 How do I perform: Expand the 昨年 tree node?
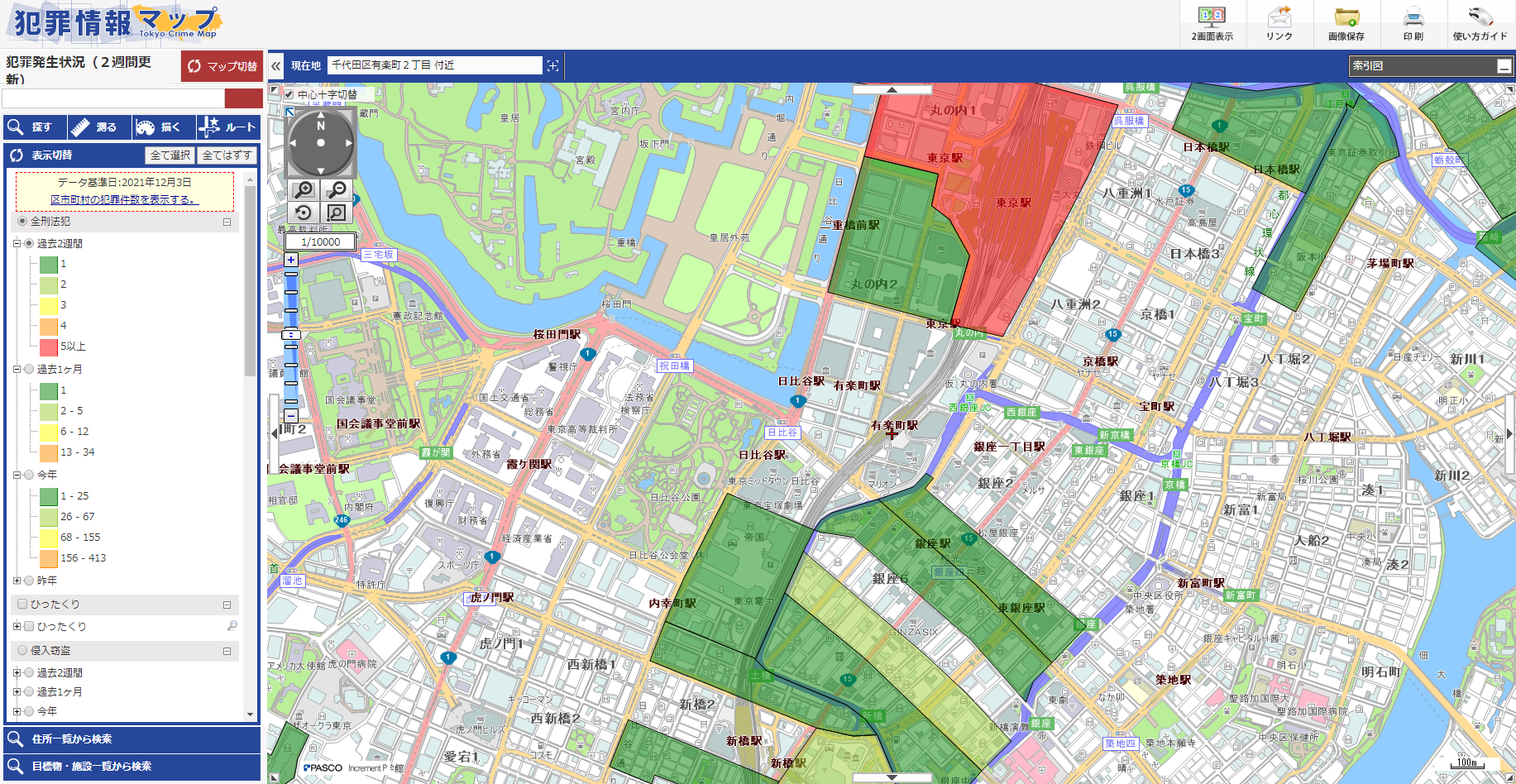17,581
